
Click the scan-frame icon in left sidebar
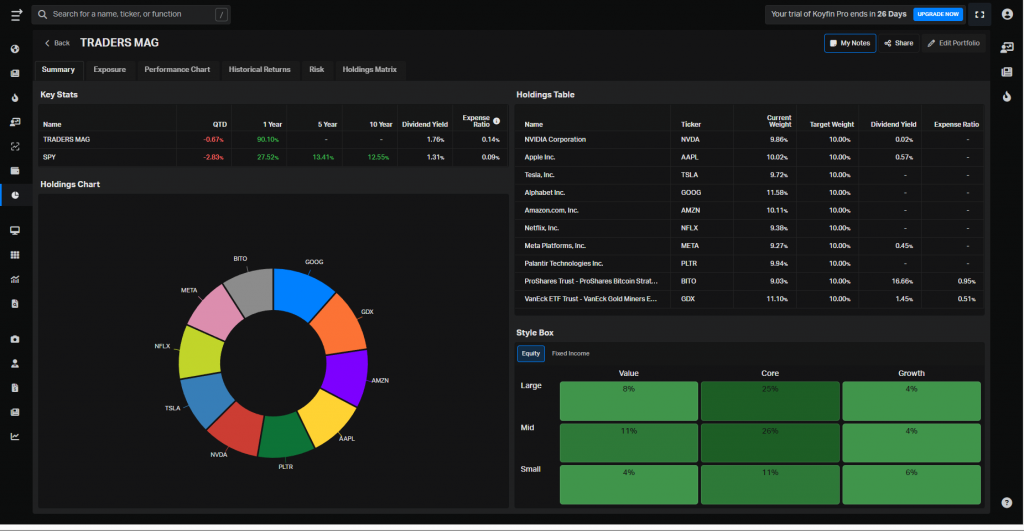(x=15, y=146)
